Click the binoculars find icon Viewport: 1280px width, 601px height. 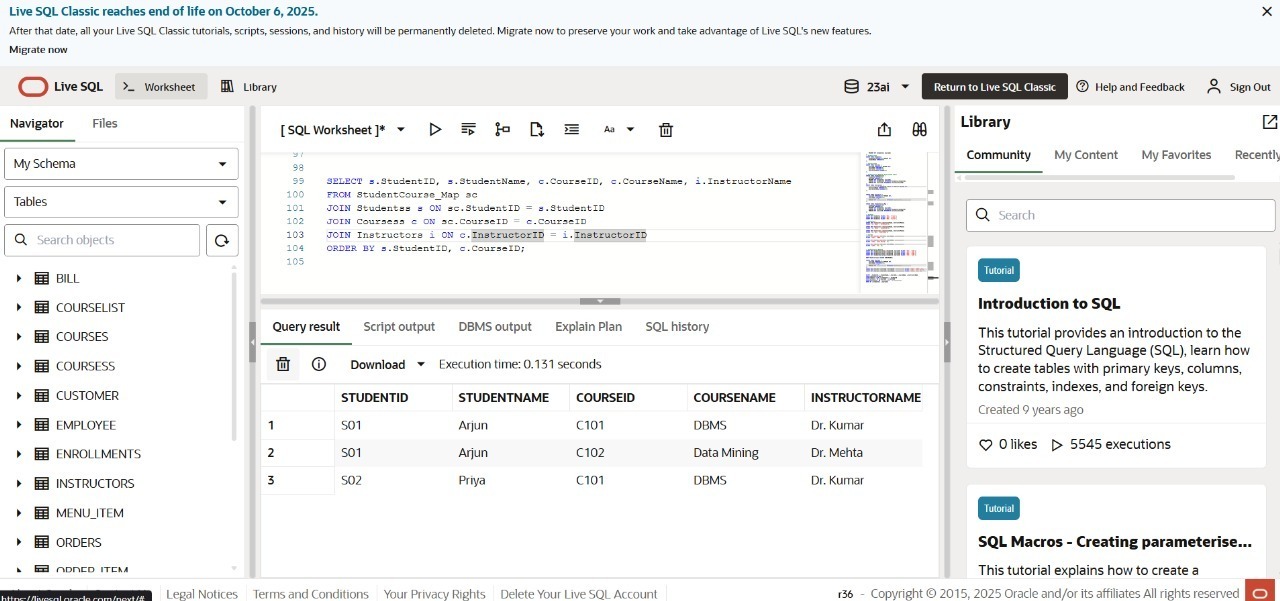click(x=919, y=130)
